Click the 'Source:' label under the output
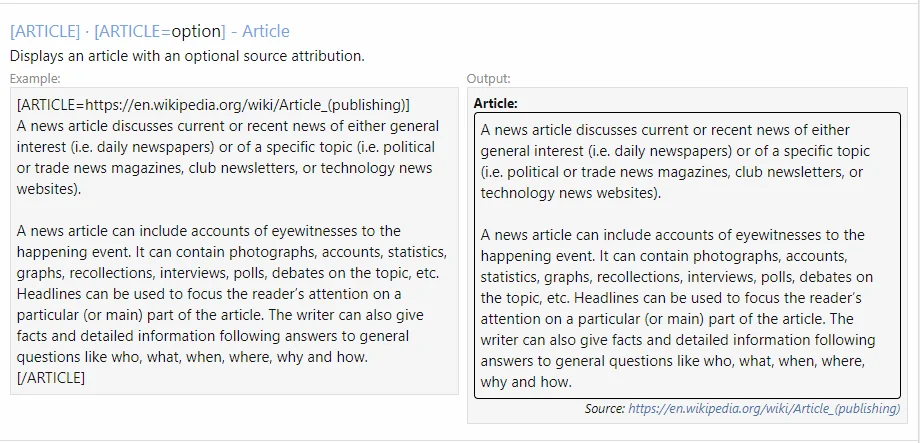This screenshot has width=920, height=443. point(605,409)
